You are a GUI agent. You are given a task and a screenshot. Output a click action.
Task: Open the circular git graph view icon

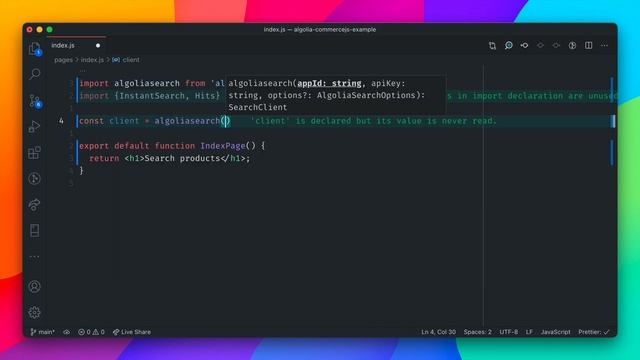[35, 178]
